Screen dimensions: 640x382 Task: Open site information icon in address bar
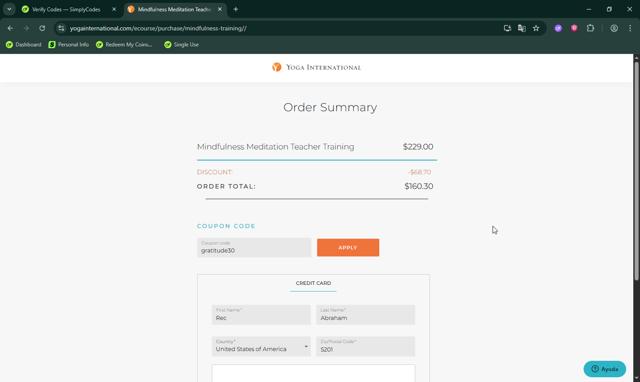tap(61, 28)
